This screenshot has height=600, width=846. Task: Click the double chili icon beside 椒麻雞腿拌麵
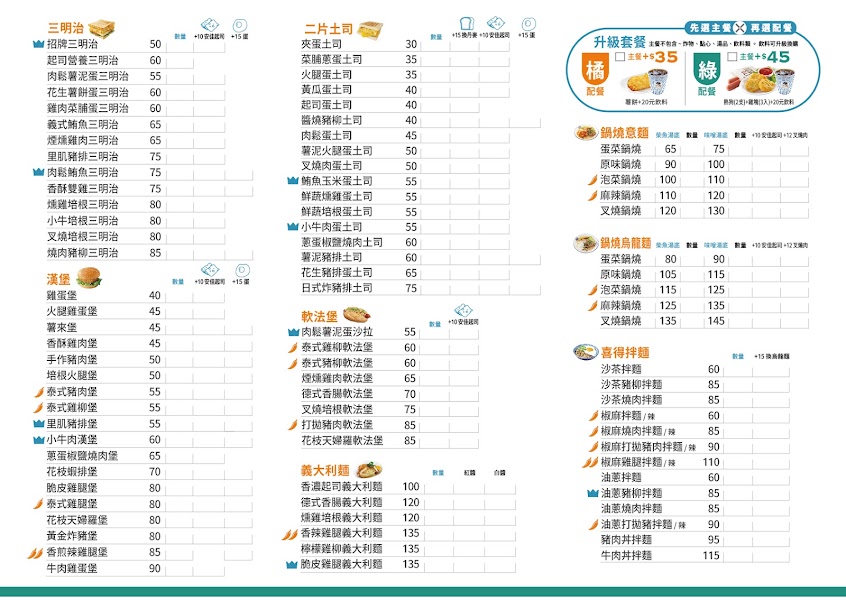tap(590, 462)
